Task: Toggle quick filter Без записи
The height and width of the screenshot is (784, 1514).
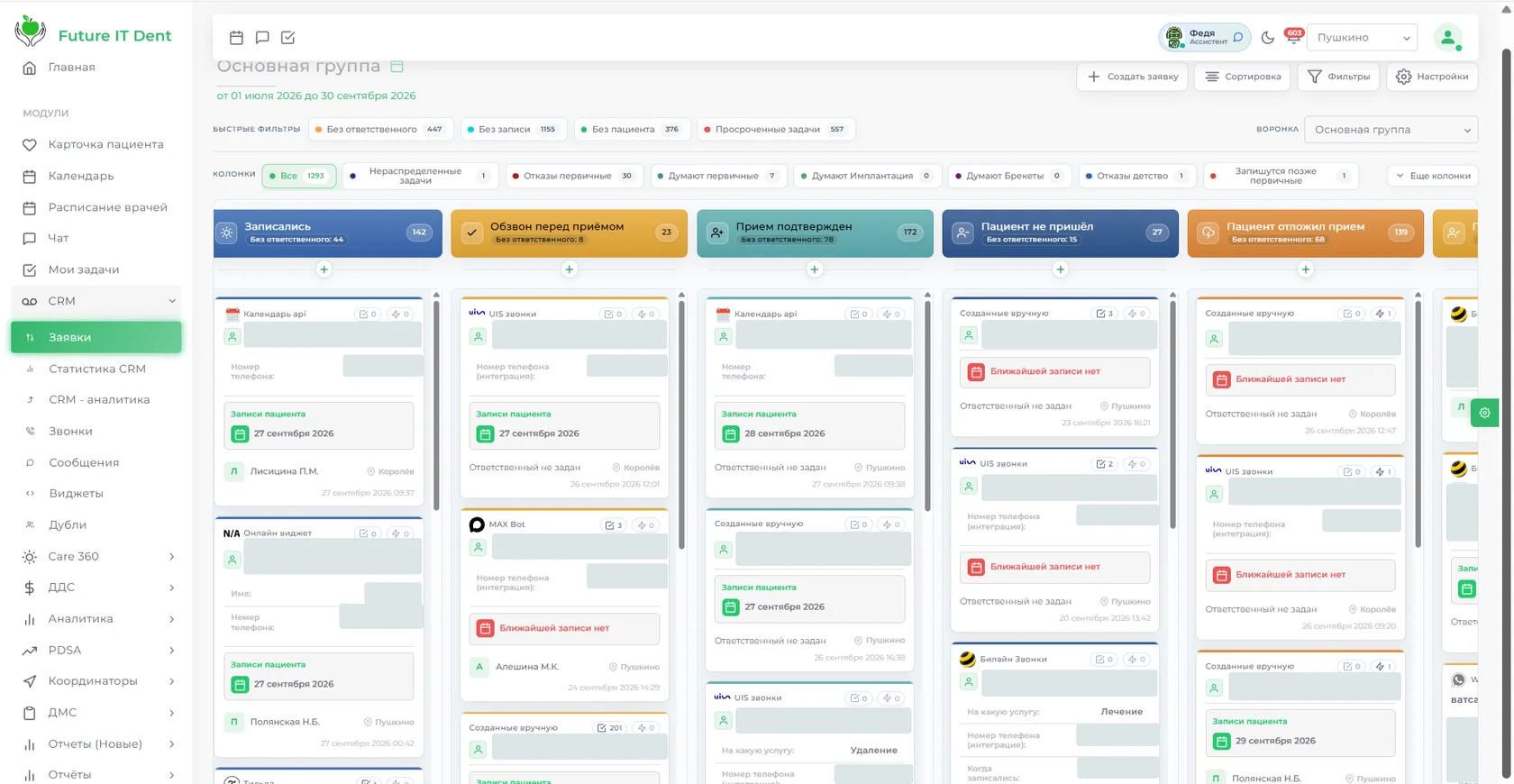Action: pos(513,130)
